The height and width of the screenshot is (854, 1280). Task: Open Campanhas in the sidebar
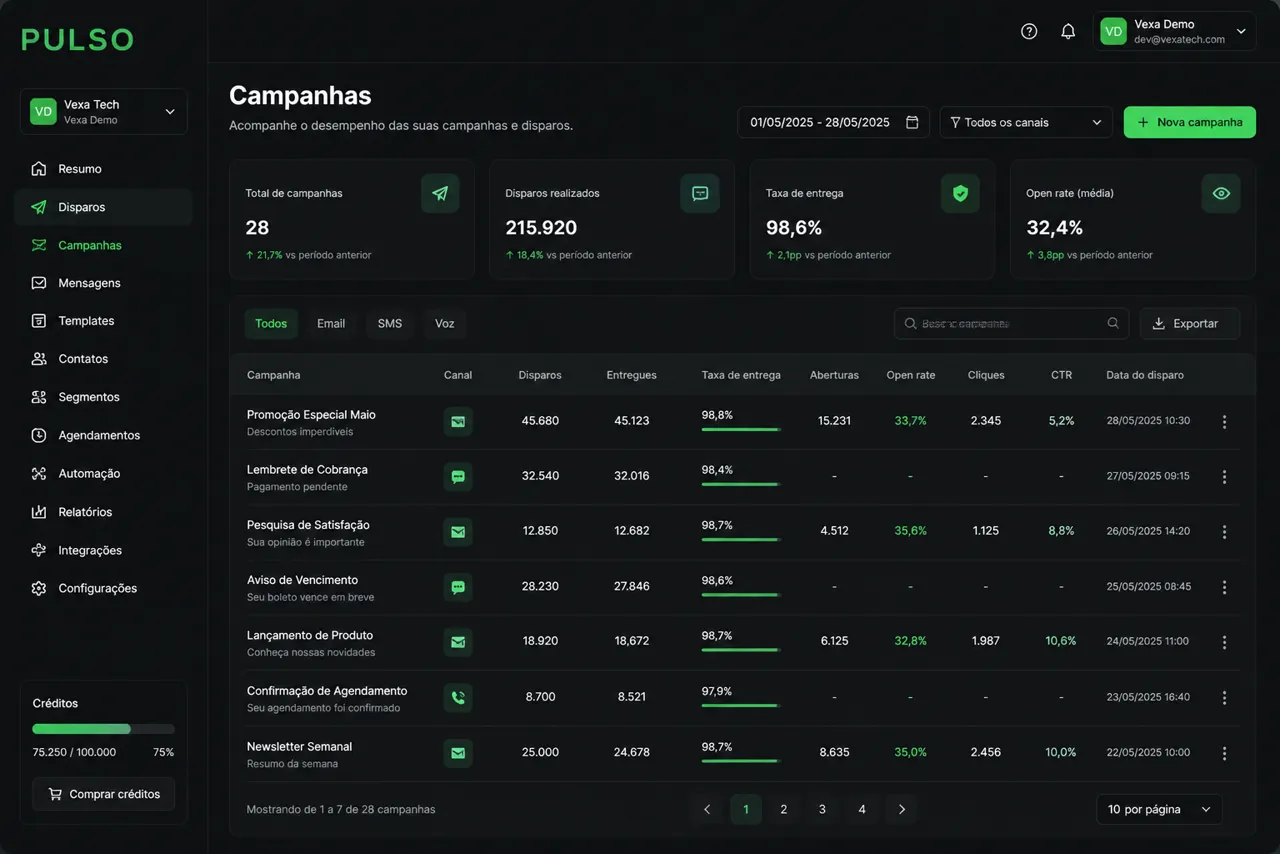[103, 245]
